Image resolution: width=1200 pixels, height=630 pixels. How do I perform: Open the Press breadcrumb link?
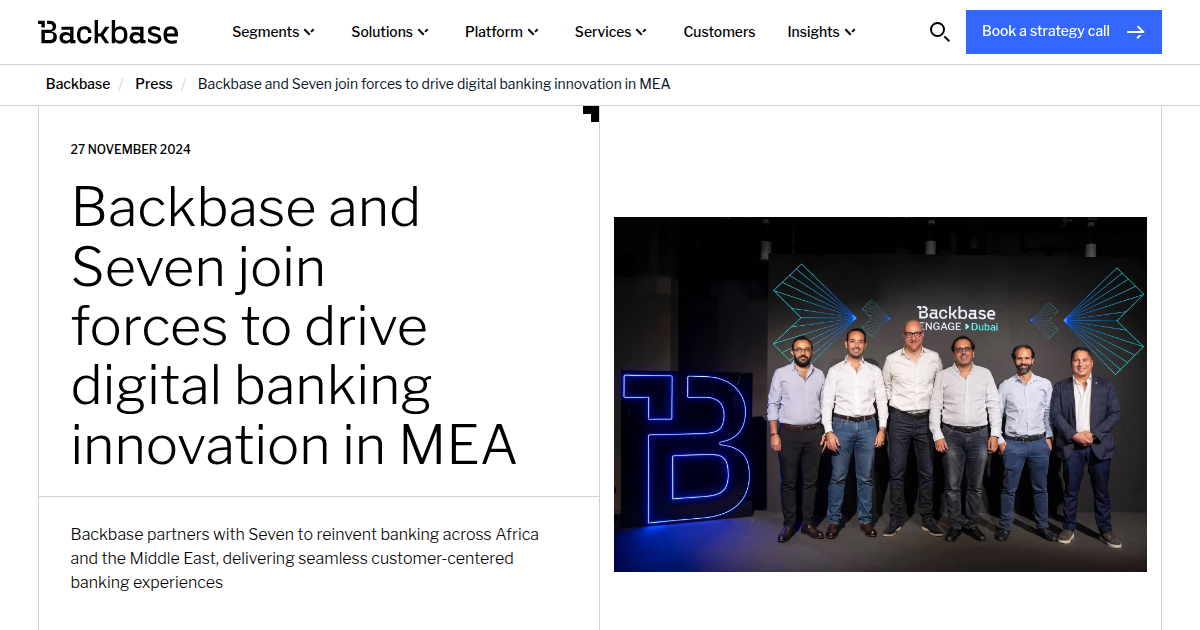153,84
